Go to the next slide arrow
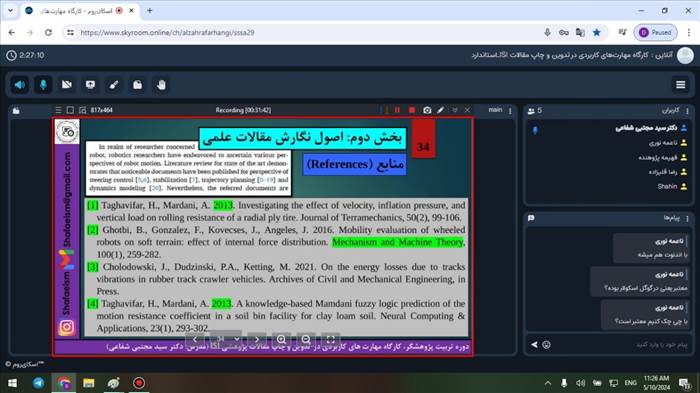The width and height of the screenshot is (700, 393). coord(257,339)
